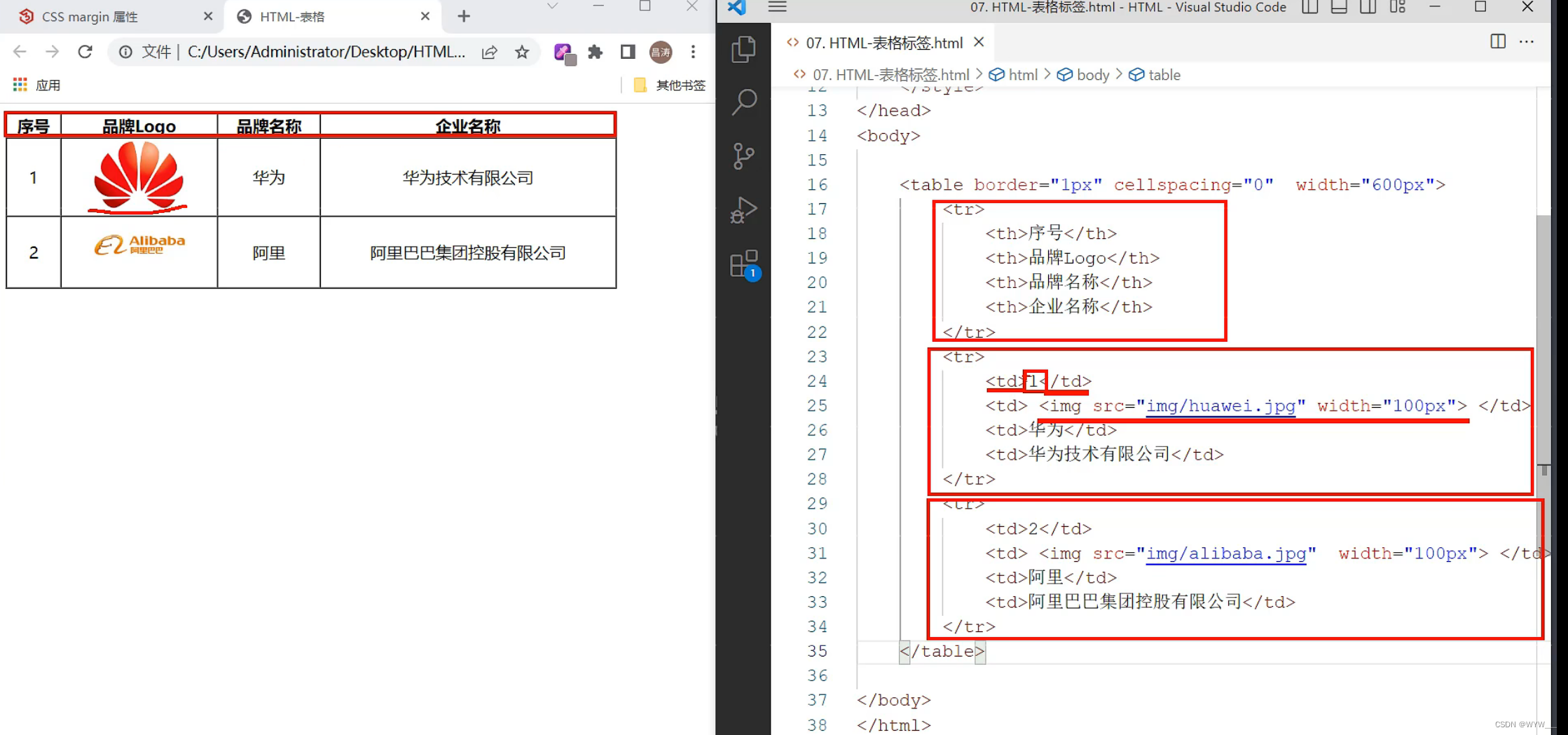Open Run and Debug view
This screenshot has height=735, width=1568.
(743, 209)
